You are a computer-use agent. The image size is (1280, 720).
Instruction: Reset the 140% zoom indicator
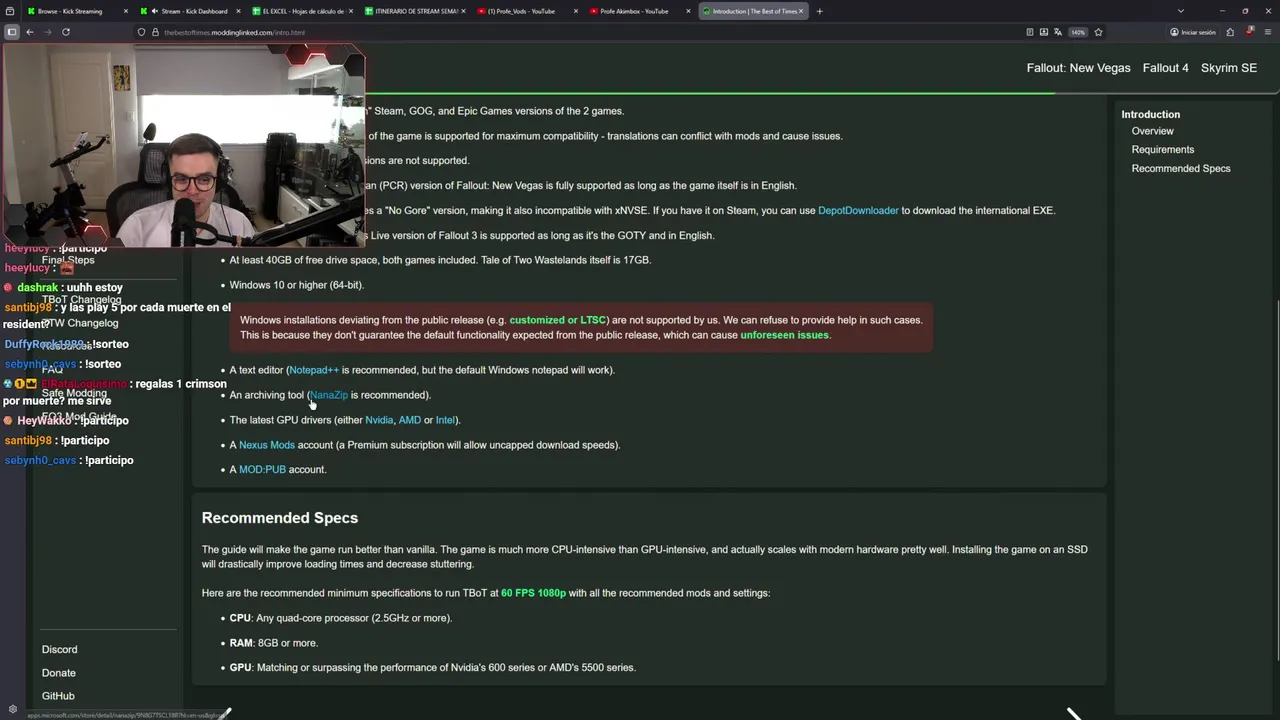(x=1078, y=32)
